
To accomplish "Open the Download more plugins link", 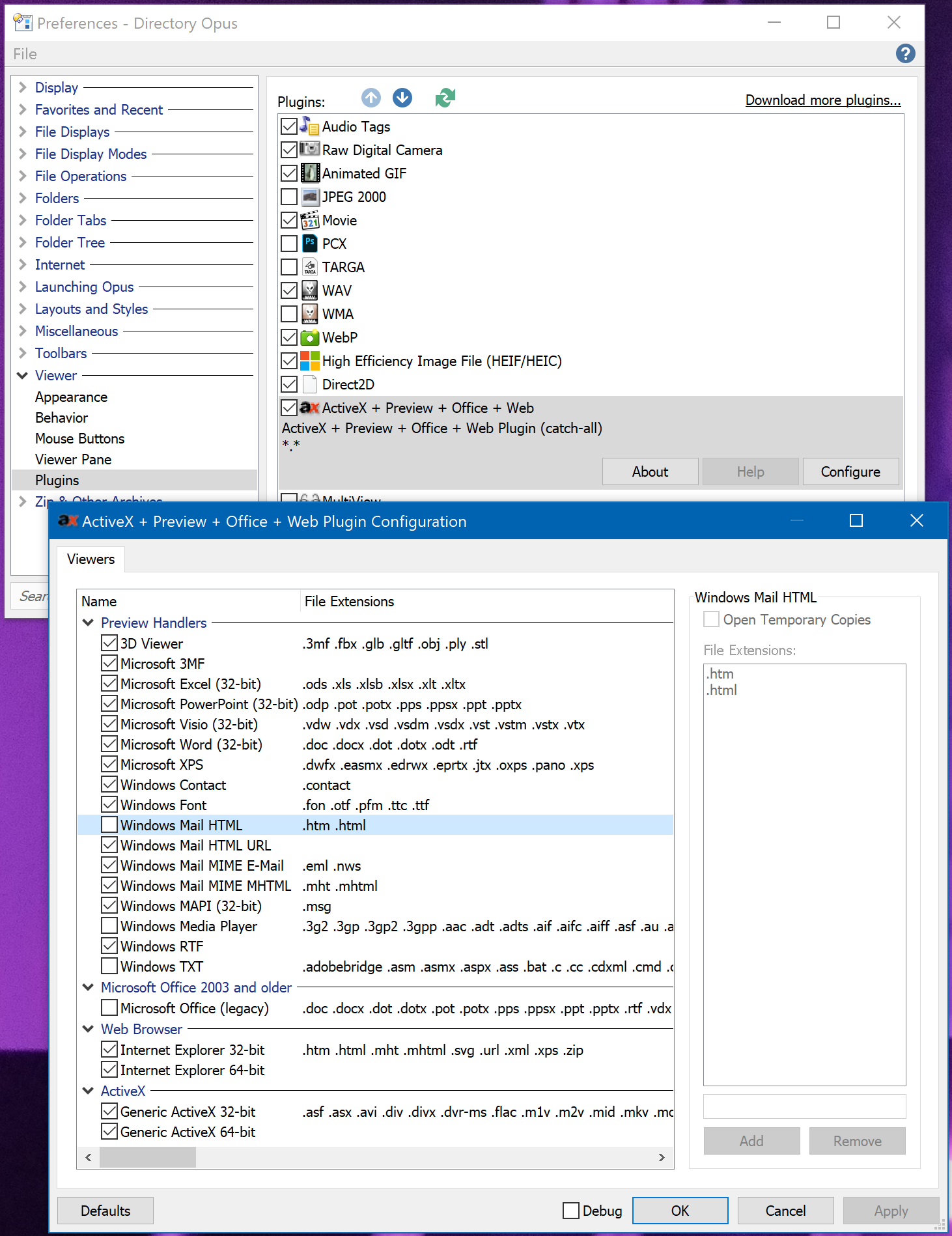I will point(823,100).
